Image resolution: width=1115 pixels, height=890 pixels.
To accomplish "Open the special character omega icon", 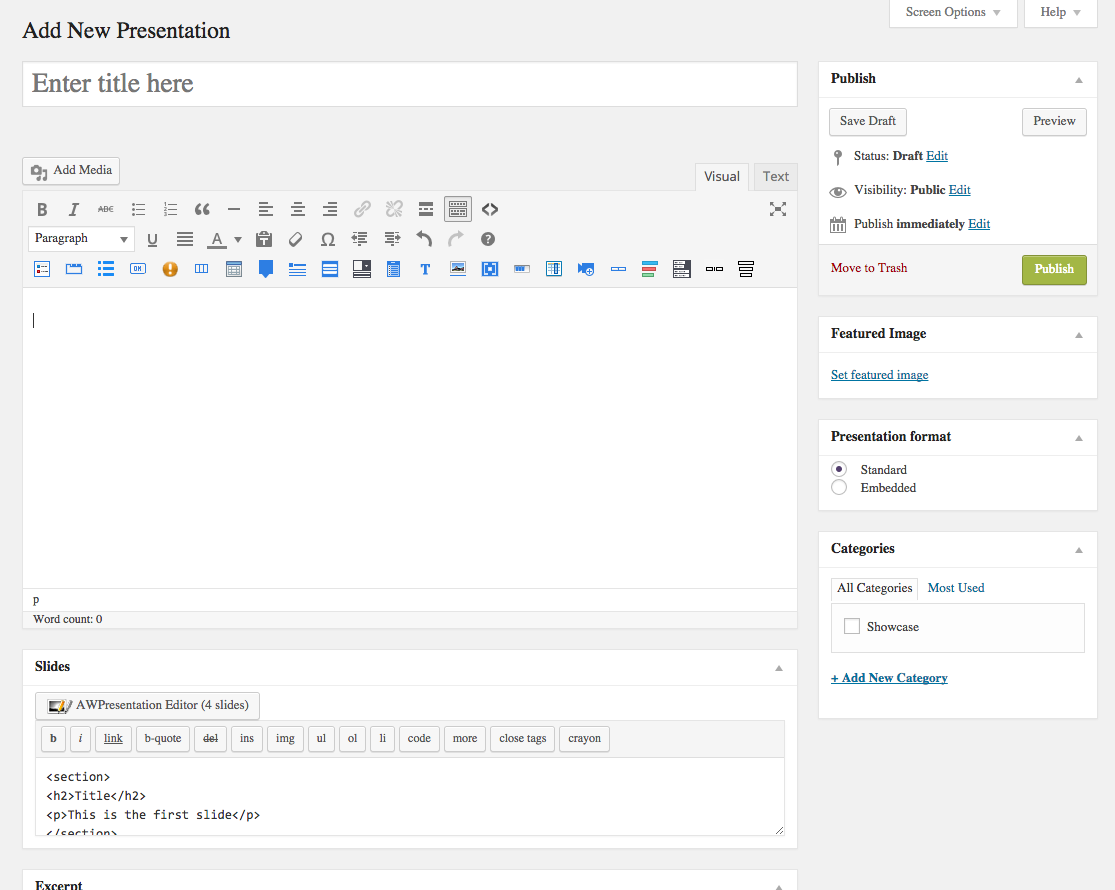I will coord(327,240).
